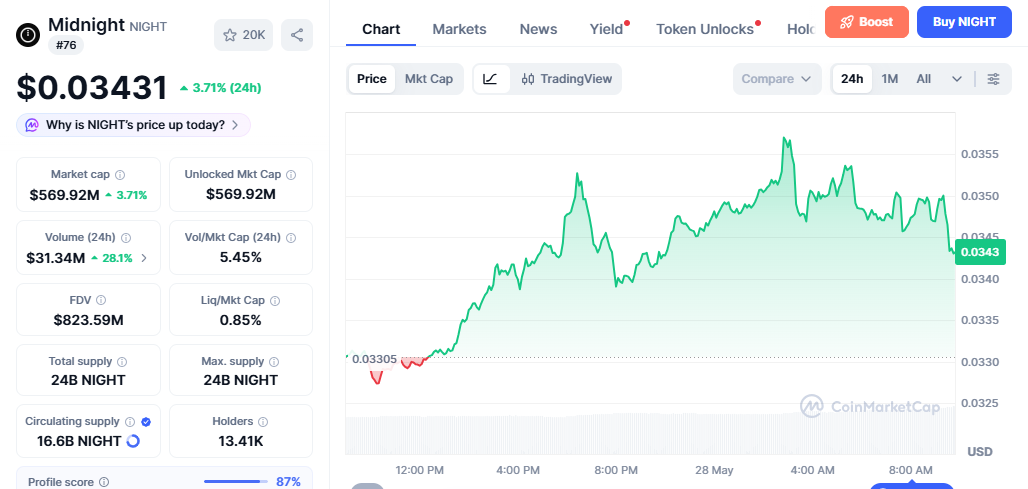Open the partially hidden Holders tab
This screenshot has width=1028, height=489.
(x=801, y=29)
